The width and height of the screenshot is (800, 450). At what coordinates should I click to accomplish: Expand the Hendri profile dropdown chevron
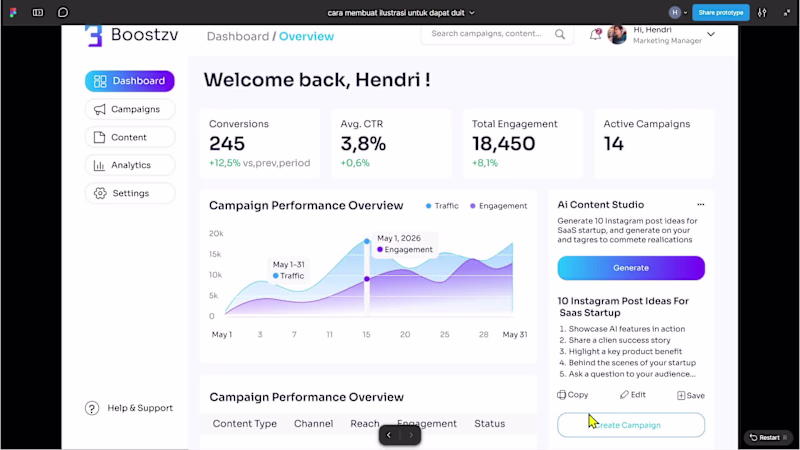tap(711, 35)
